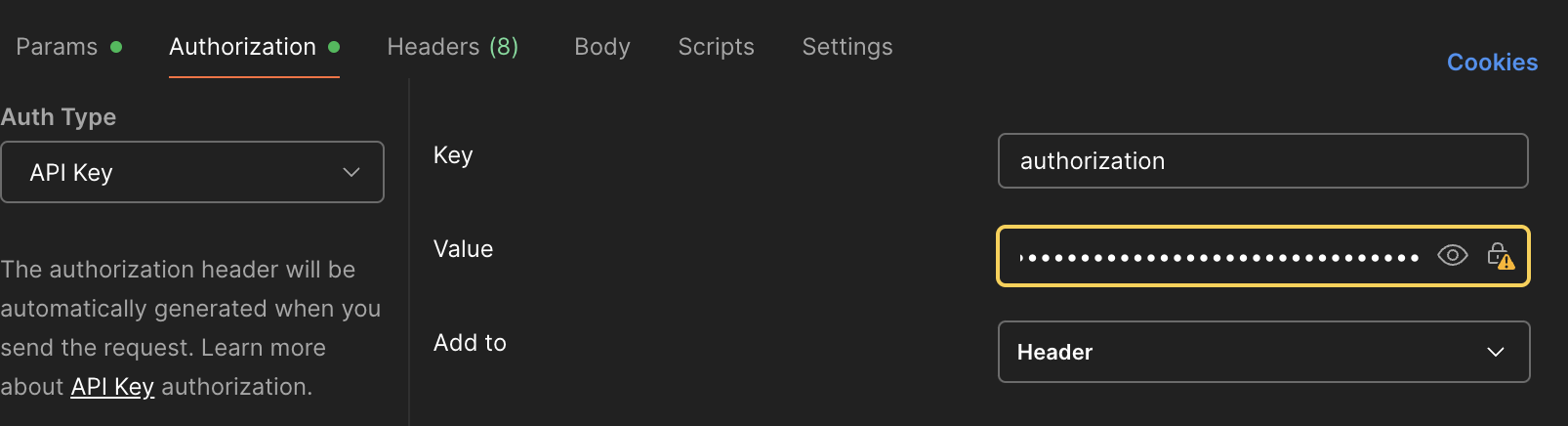Screen dimensions: 1568x426
Task: Click the lock warning icon in the Value field
Action: [x=1500, y=256]
